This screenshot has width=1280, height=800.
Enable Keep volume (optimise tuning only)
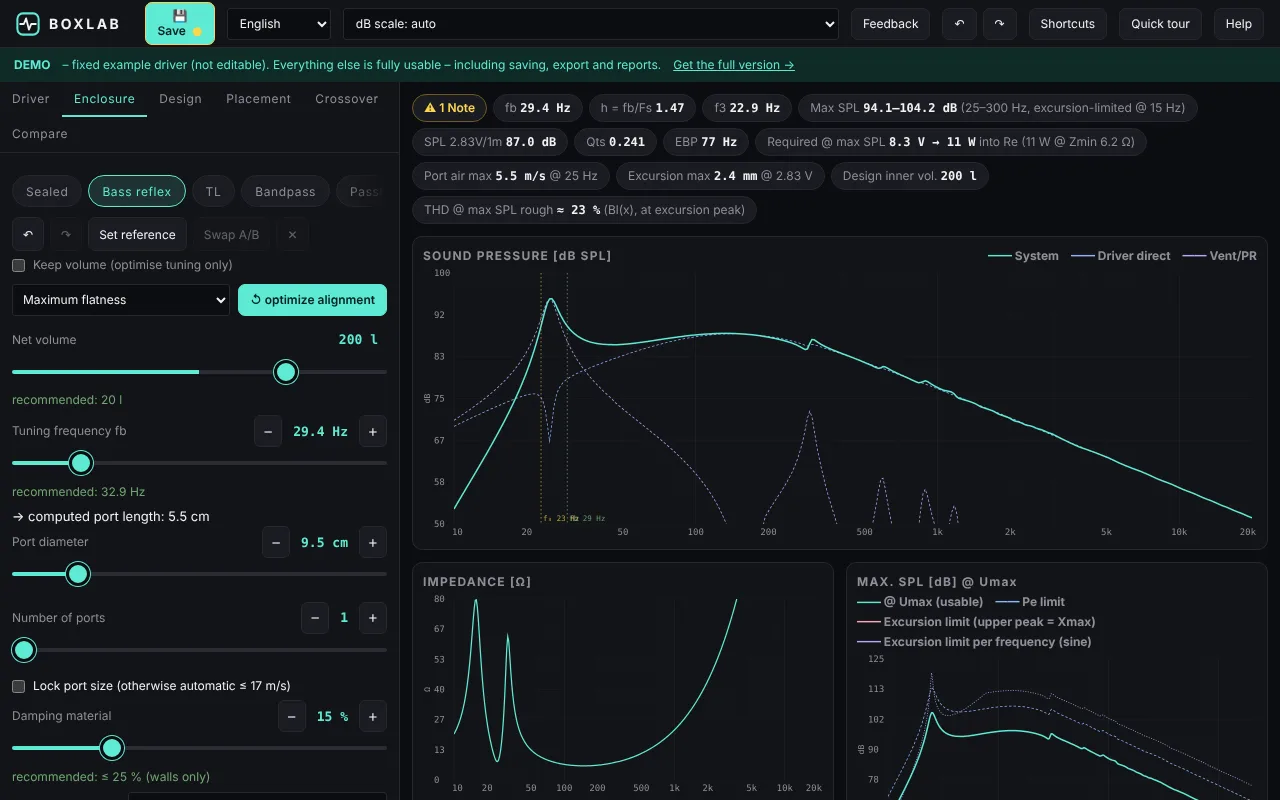pos(18,265)
